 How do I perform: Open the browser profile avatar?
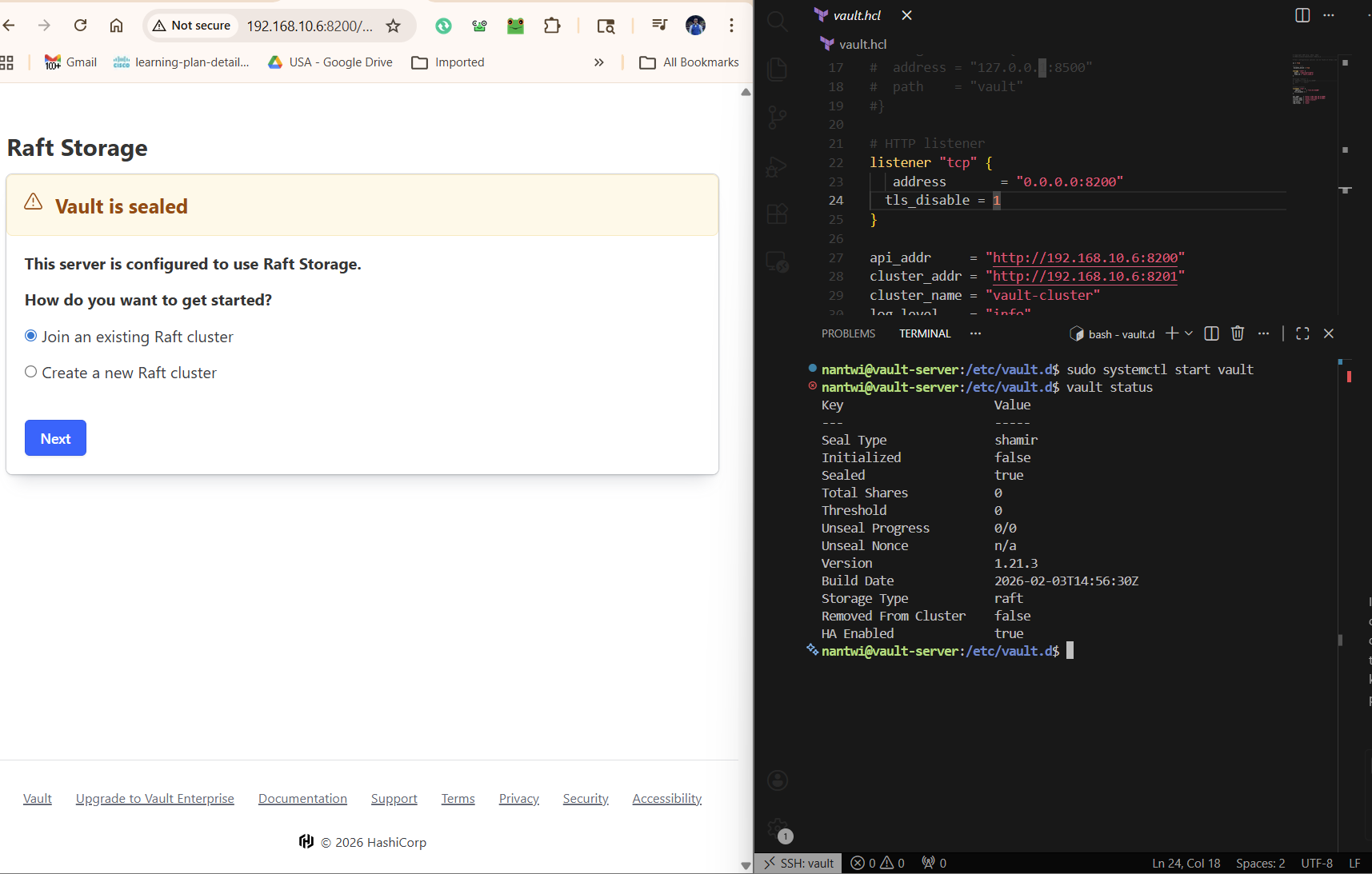695,26
